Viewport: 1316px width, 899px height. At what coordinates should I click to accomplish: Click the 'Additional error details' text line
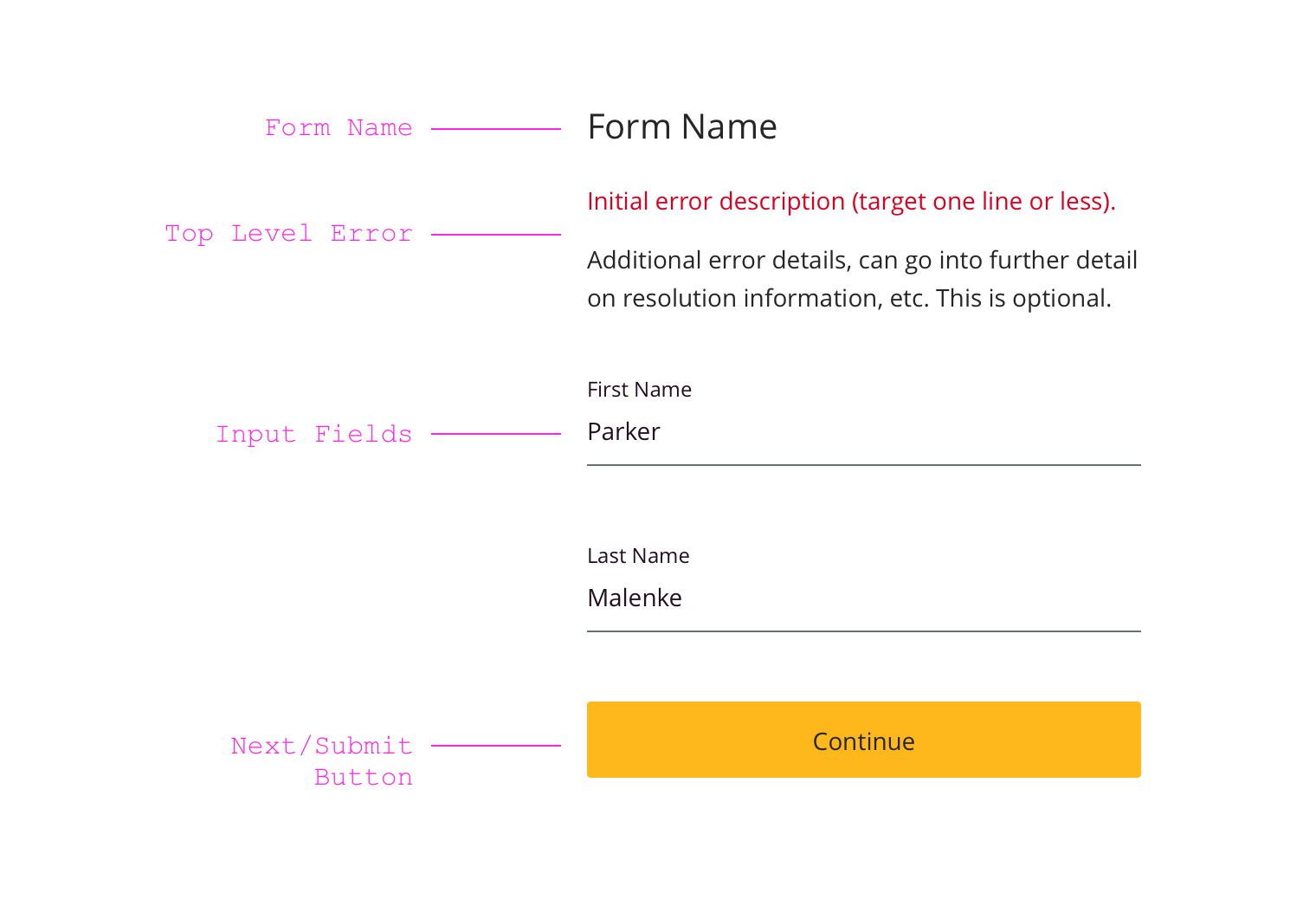[862, 260]
